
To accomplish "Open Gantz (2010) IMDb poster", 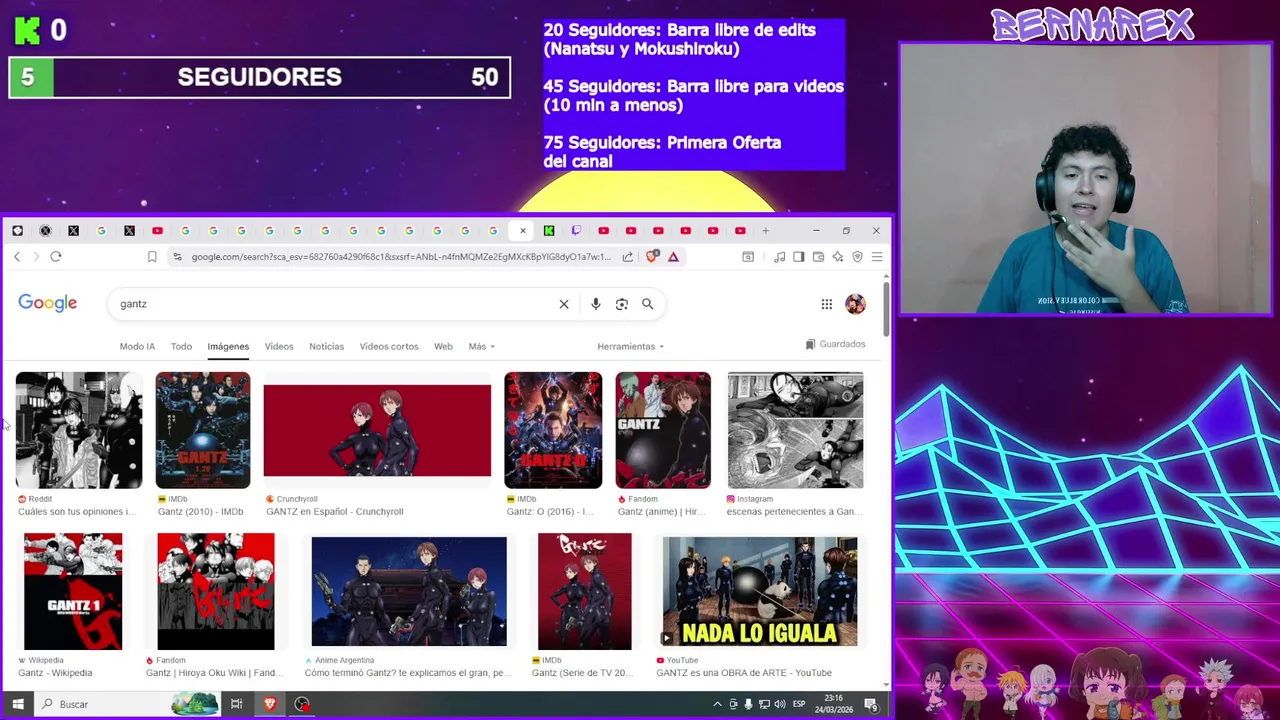I will [203, 430].
